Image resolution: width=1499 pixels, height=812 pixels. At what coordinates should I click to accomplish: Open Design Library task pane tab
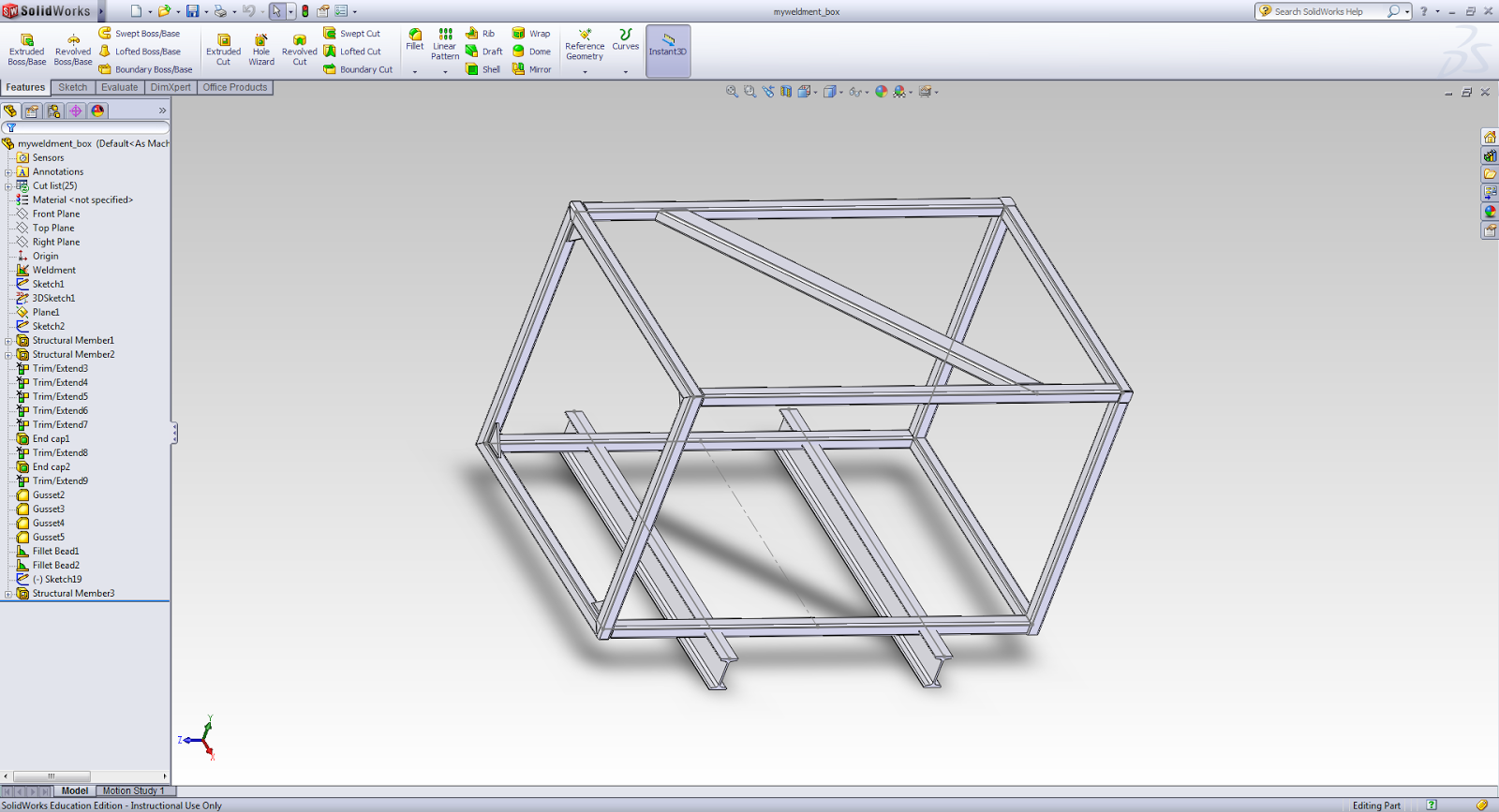tap(1490, 155)
